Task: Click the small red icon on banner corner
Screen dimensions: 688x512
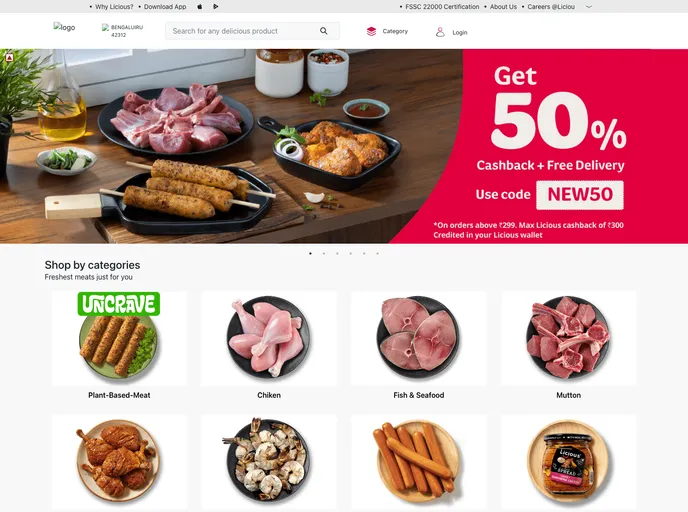Action: click(x=9, y=57)
